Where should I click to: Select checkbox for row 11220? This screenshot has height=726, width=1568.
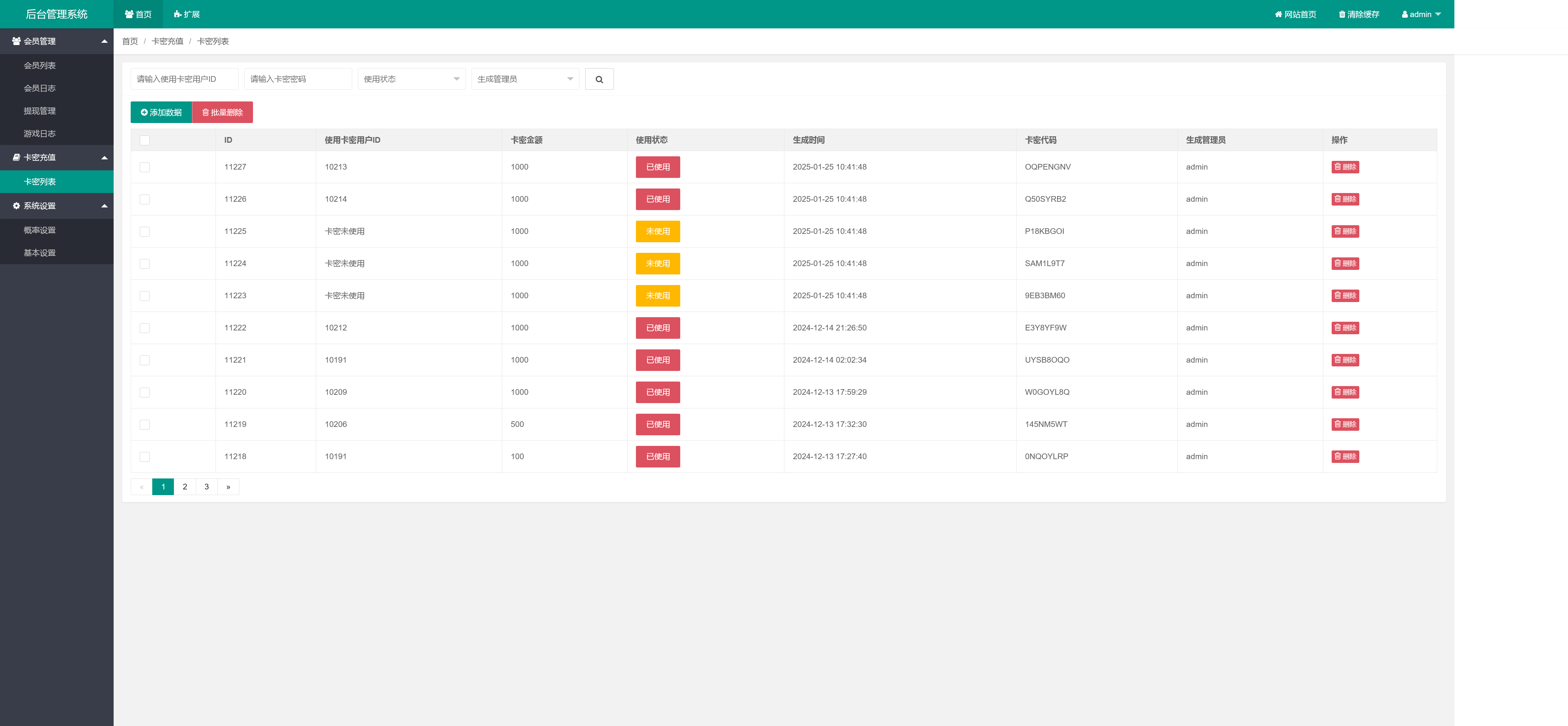[x=144, y=393]
